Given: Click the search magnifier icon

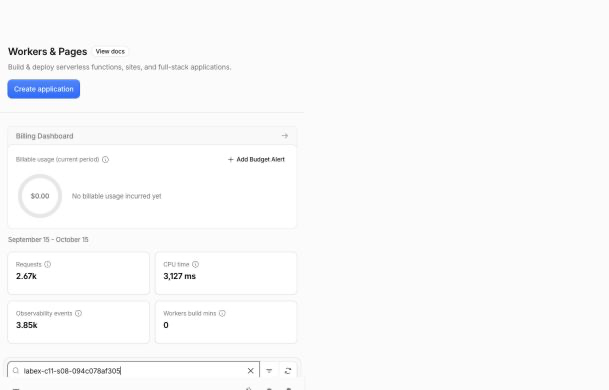Looking at the screenshot, I should click(x=16, y=371).
